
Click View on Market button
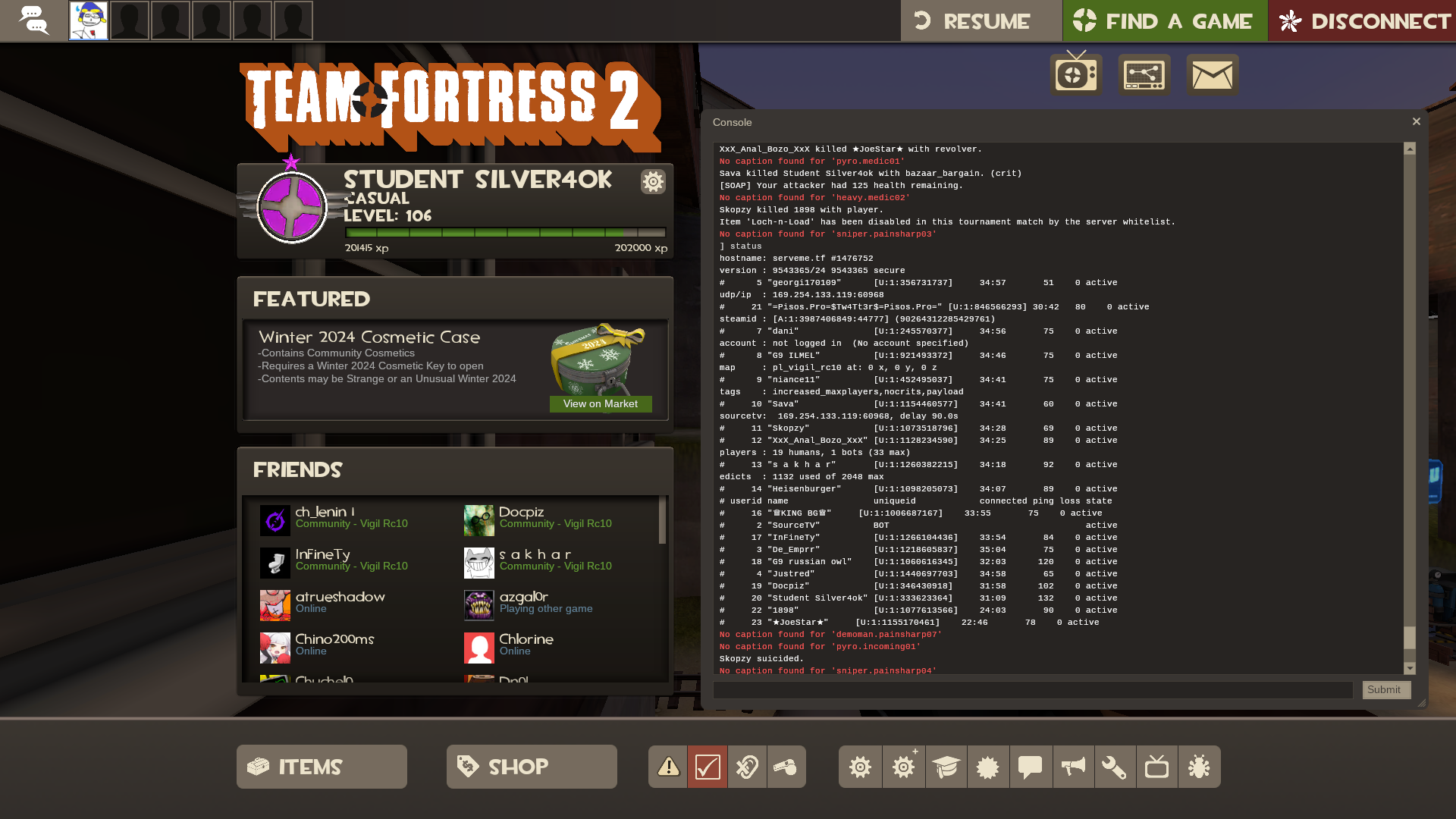(601, 403)
